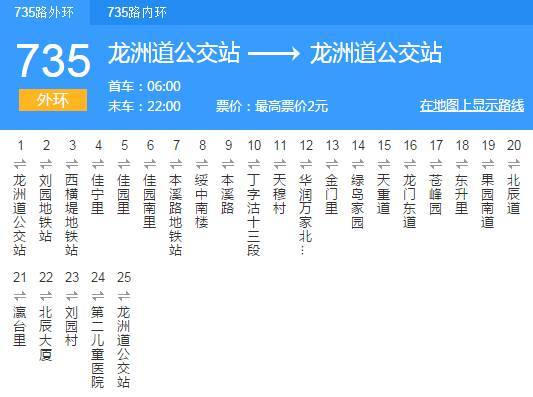Select stop 7 本溪路地铁站

pos(176,215)
